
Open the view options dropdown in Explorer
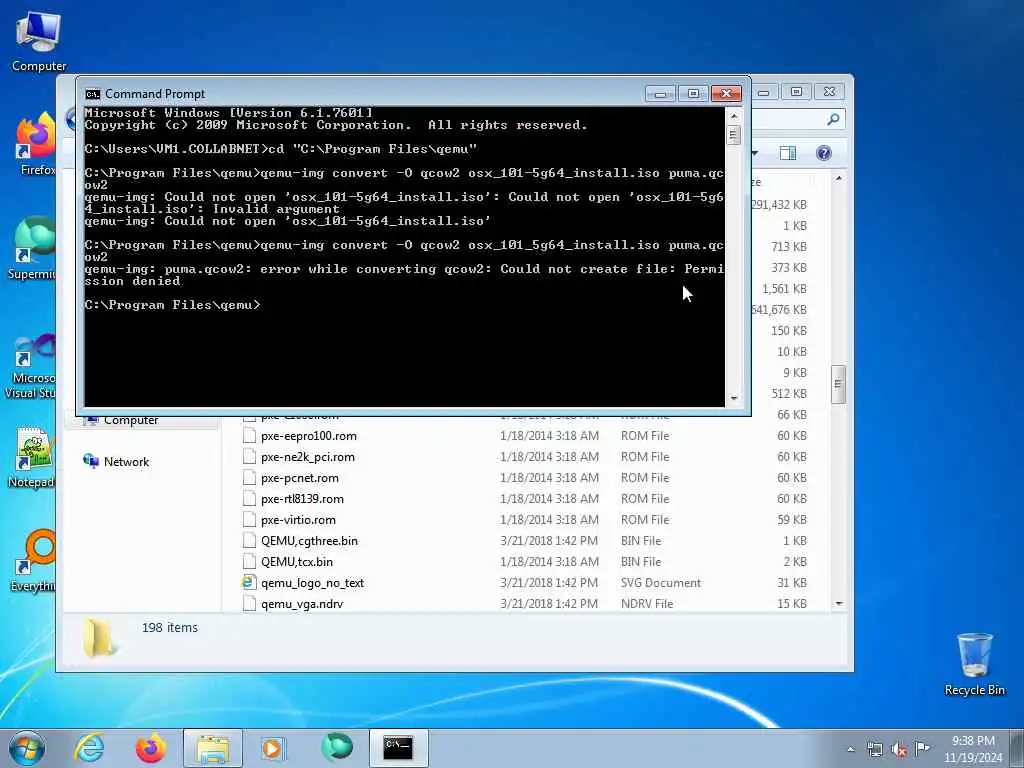pyautogui.click(x=755, y=153)
